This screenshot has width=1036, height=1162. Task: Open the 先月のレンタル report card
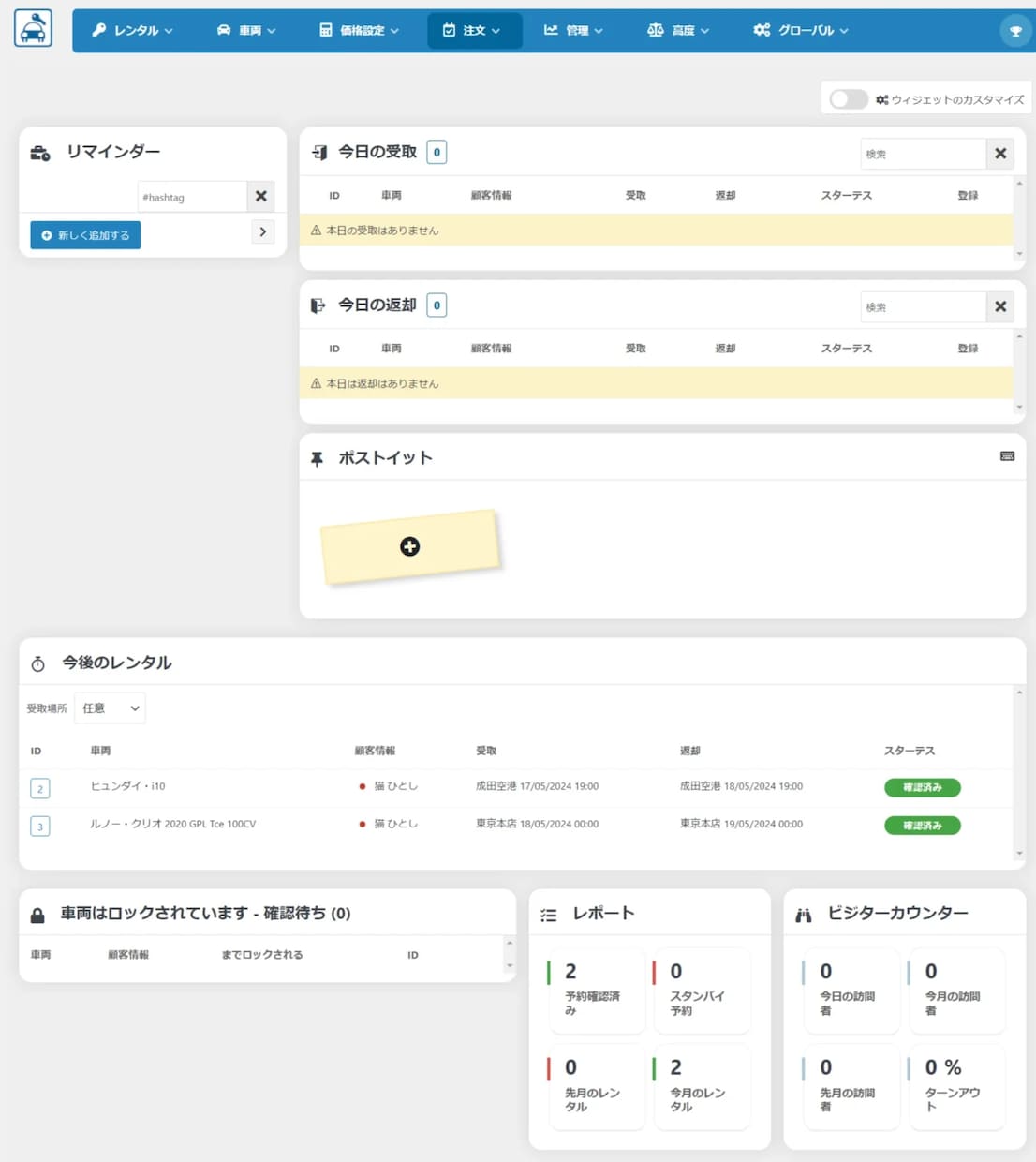pos(596,1086)
